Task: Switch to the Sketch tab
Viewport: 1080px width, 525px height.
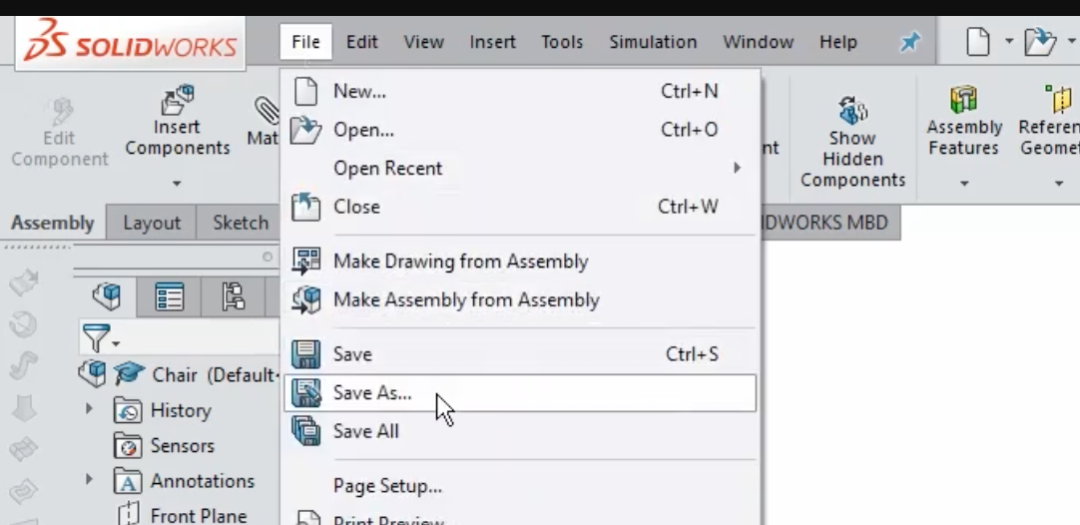Action: (x=240, y=223)
